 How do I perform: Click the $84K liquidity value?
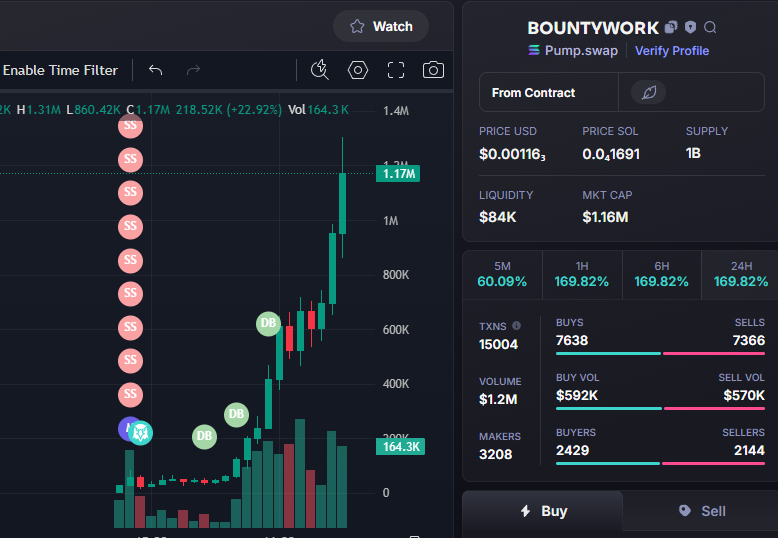(x=498, y=217)
